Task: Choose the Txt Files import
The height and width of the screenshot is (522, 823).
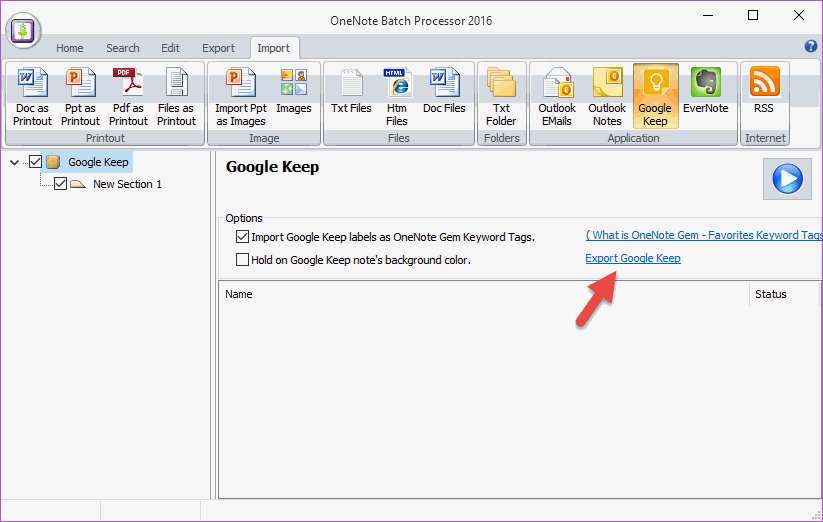Action: pyautogui.click(x=351, y=90)
